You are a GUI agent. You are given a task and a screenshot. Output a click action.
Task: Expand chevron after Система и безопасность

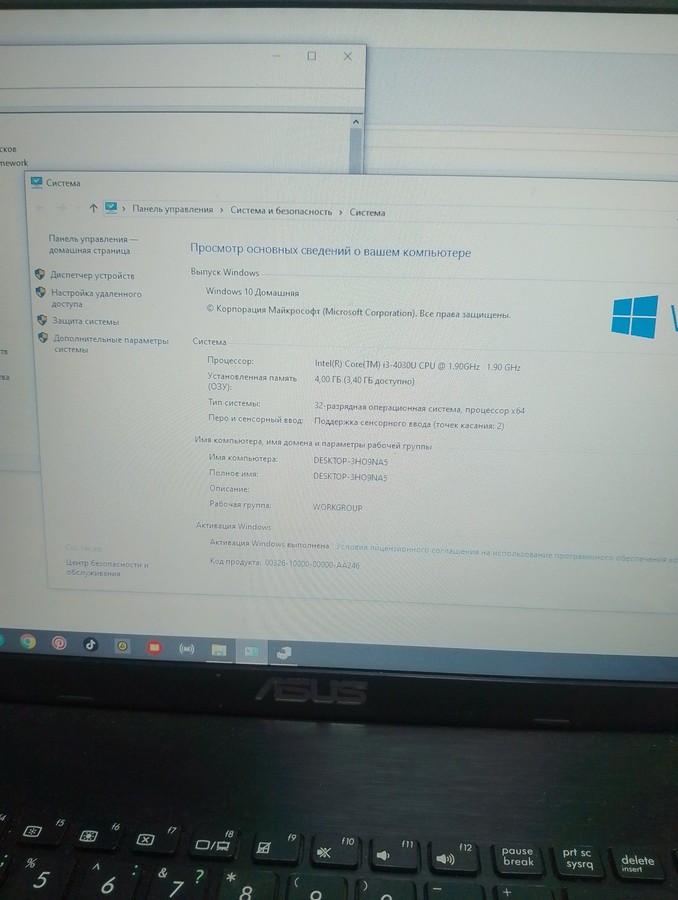[340, 212]
